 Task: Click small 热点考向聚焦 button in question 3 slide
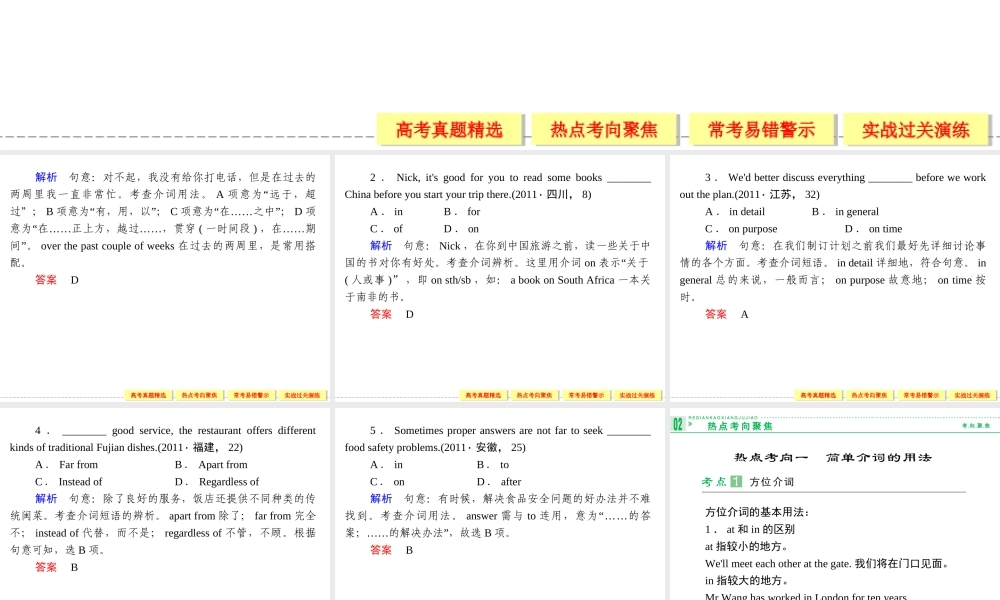point(869,395)
